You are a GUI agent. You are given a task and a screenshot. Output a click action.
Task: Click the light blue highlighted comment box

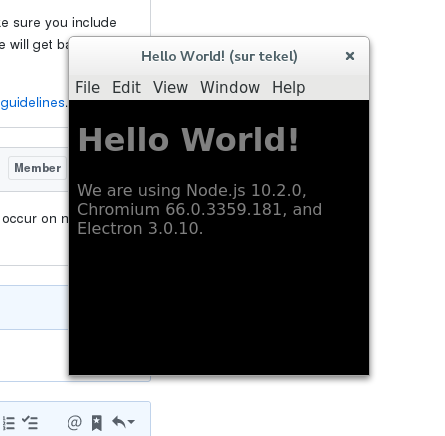click(34, 307)
